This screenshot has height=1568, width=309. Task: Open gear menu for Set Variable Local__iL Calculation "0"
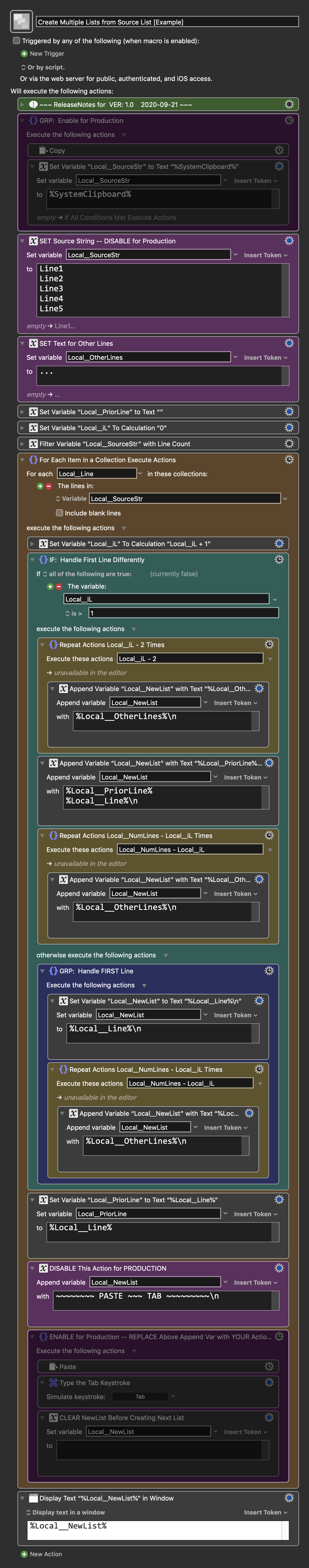point(289,428)
